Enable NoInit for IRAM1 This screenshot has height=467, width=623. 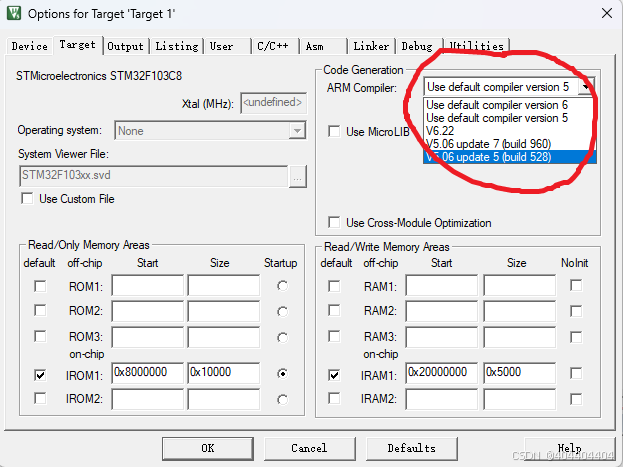point(576,373)
